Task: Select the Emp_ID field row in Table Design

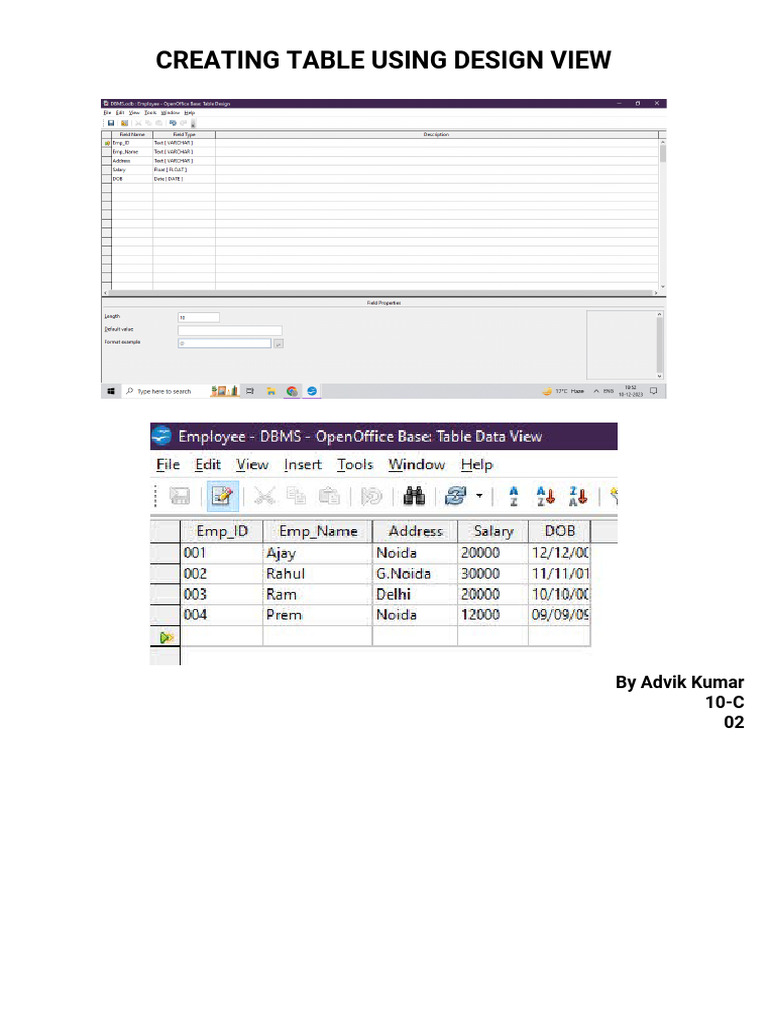Action: [x=380, y=142]
